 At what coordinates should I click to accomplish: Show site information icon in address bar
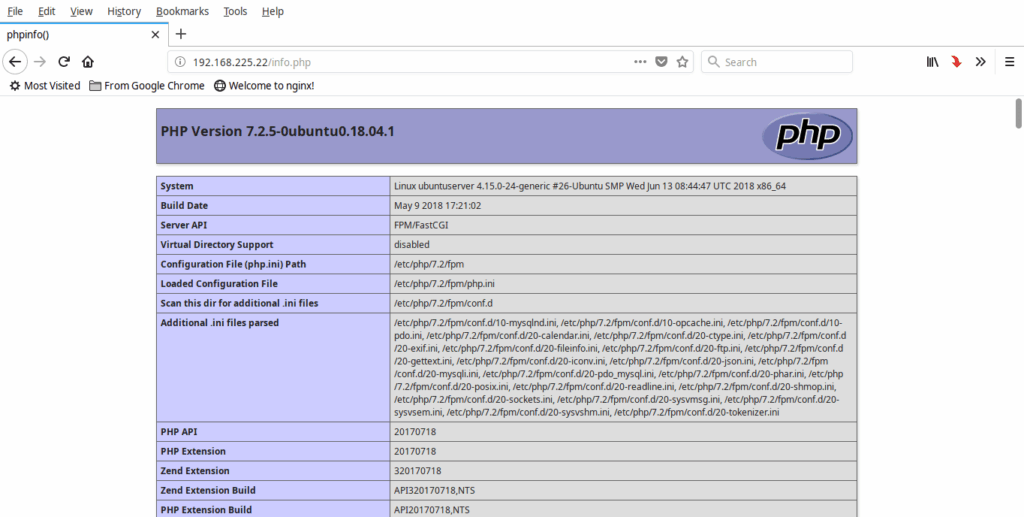(x=180, y=62)
